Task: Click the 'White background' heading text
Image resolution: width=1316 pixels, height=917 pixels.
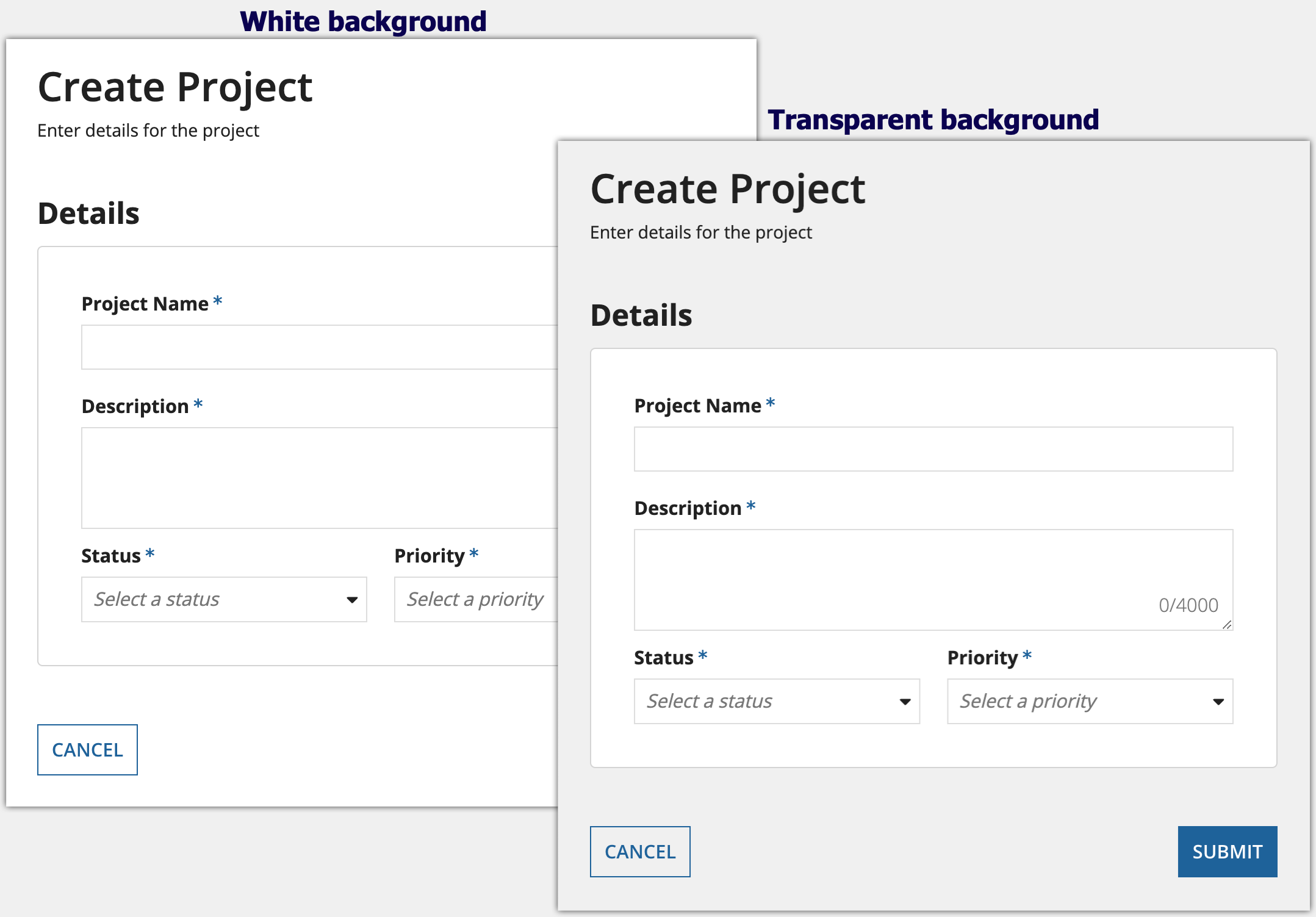Action: (363, 21)
